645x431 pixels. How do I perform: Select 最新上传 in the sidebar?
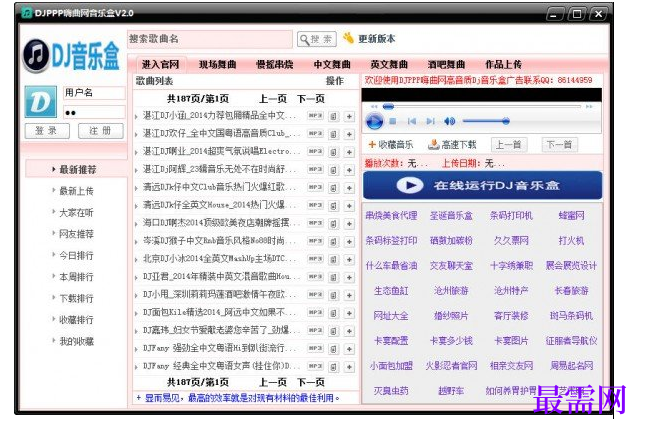point(77,191)
